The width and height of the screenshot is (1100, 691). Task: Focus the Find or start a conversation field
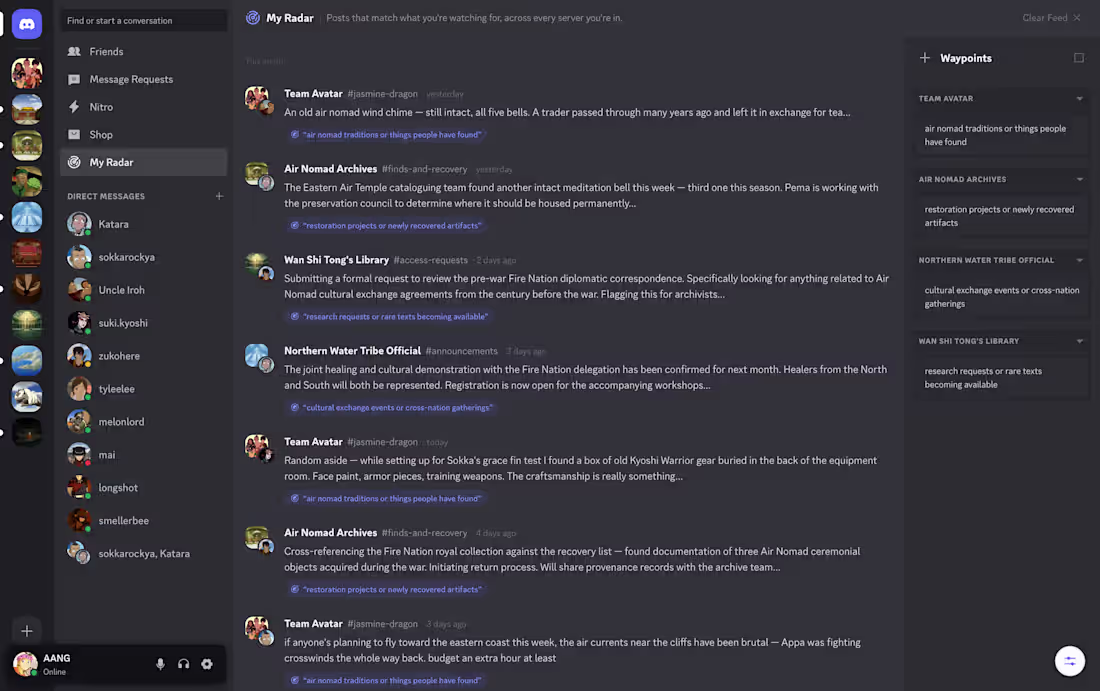point(143,20)
